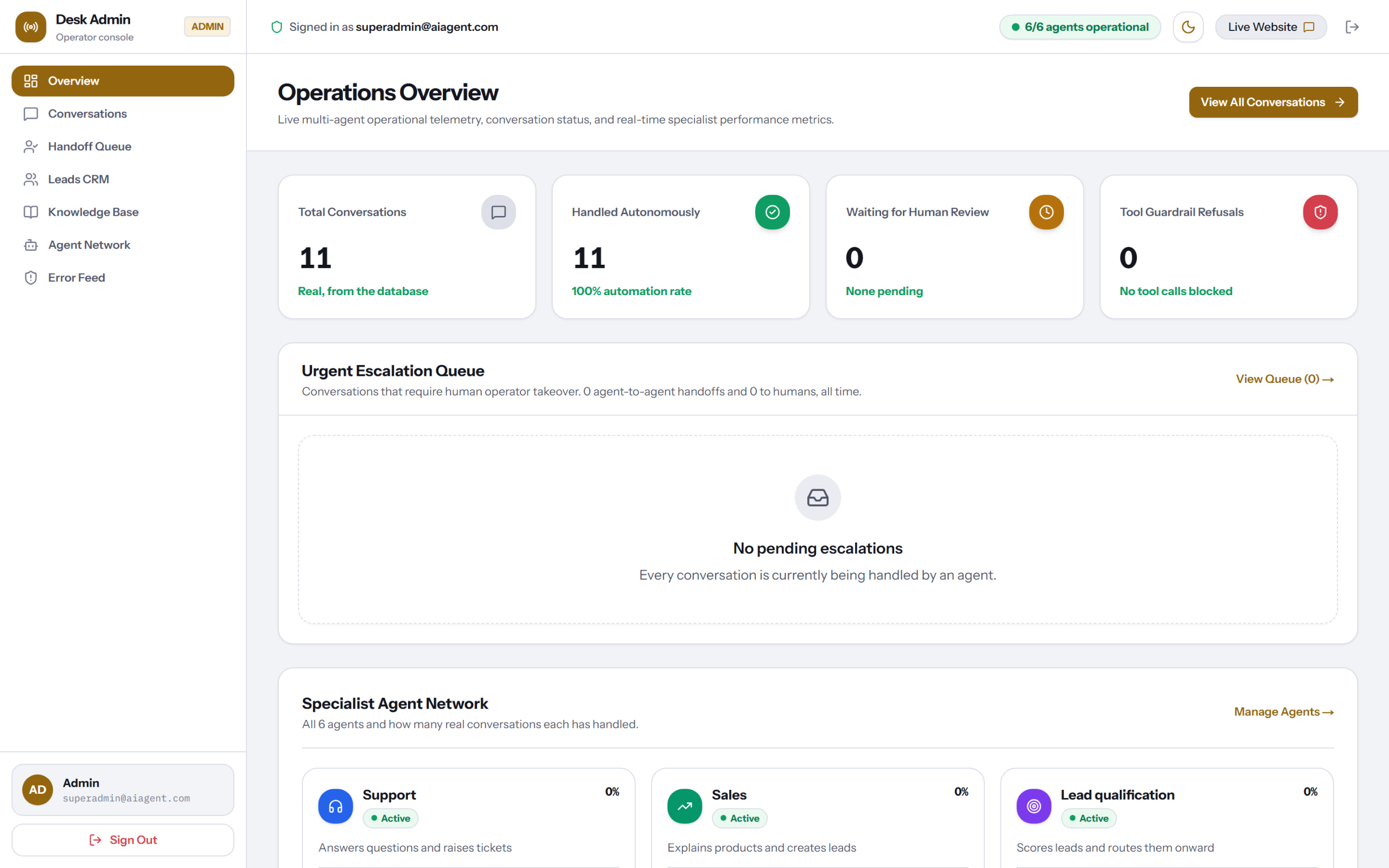Click the 'No tool calls blocked' text

pos(1175,291)
